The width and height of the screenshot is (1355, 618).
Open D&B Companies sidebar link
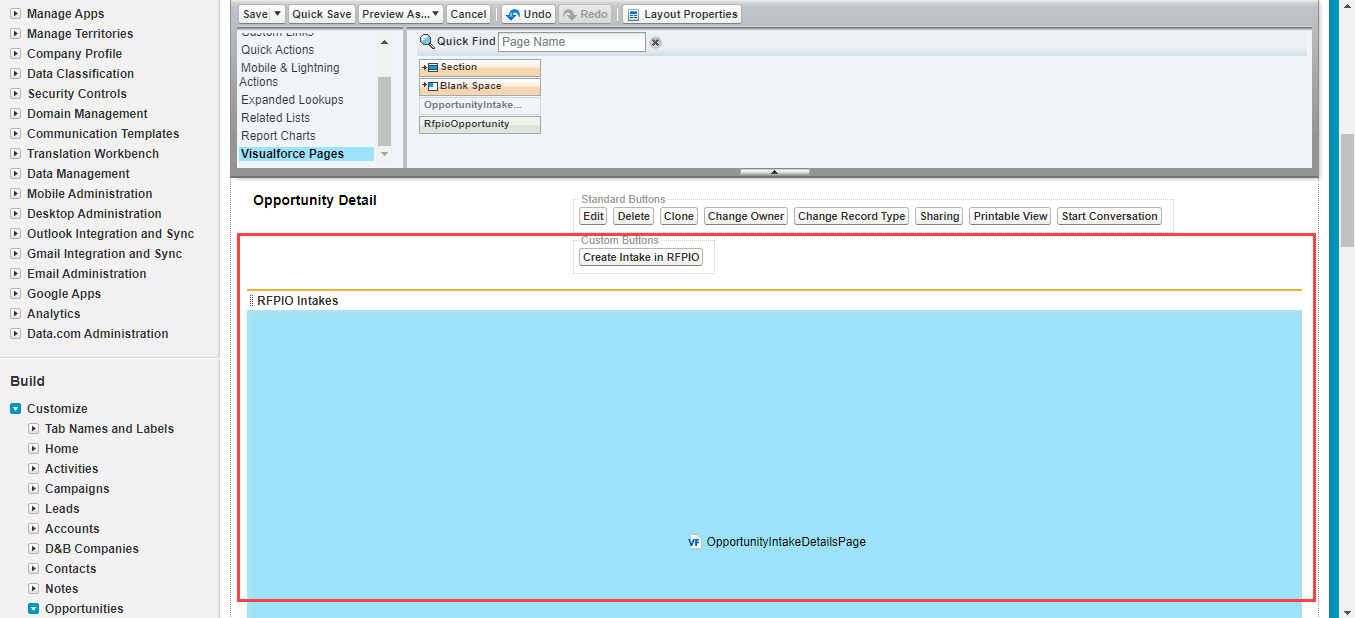coord(92,549)
